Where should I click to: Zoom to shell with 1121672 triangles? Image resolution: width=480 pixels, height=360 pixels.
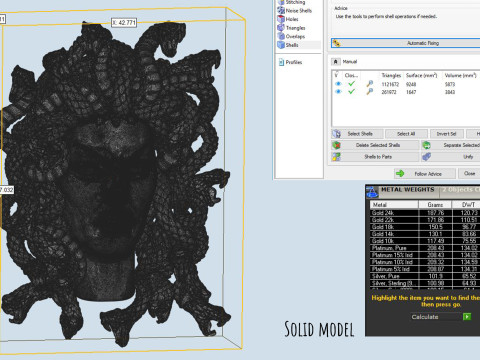click(369, 84)
